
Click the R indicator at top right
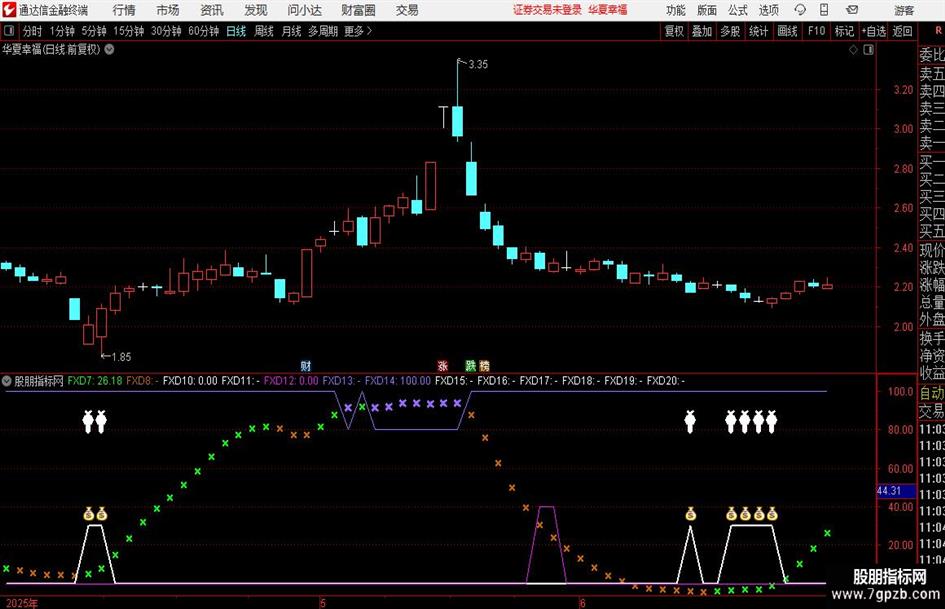938,30
